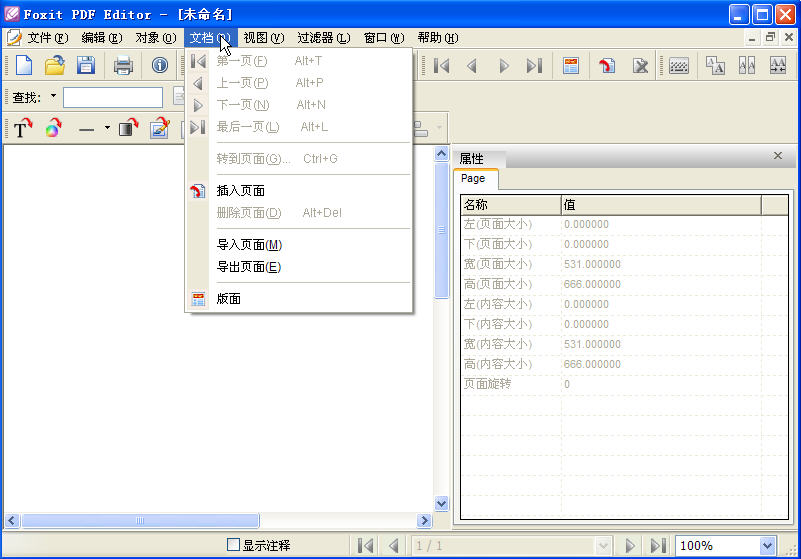
Task: Click the horizontal scrollbar thumb
Action: click(x=140, y=521)
